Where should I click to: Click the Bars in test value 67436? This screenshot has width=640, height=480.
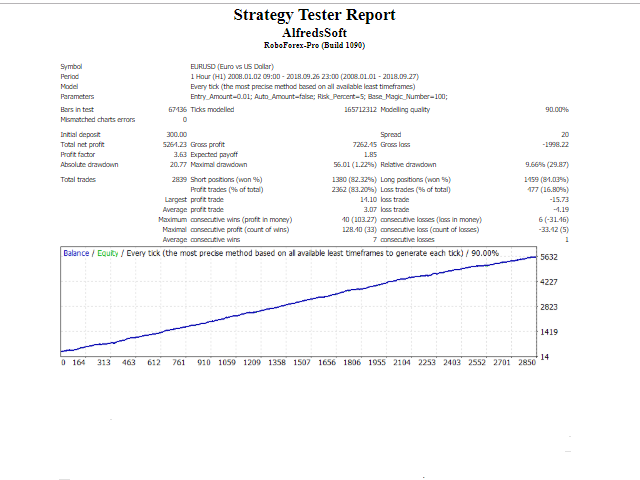[x=176, y=109]
